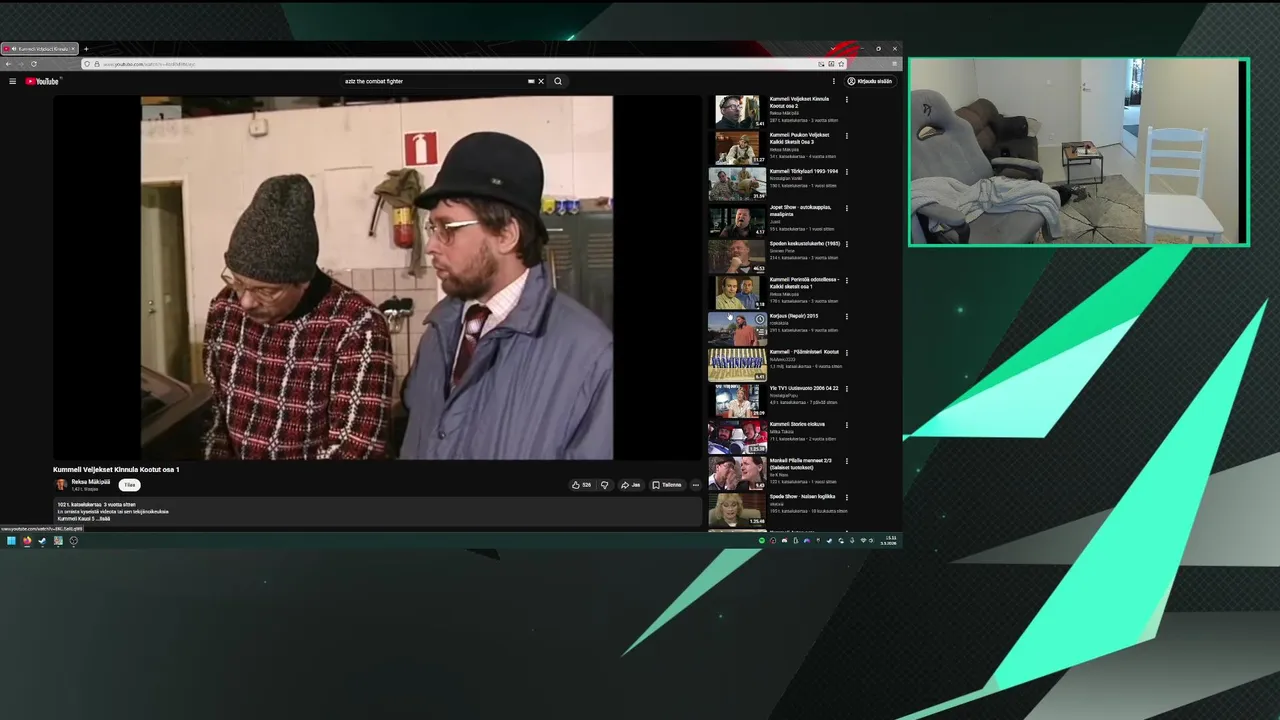The height and width of the screenshot is (720, 1280).
Task: Go back in the browser
Action: tap(8, 64)
